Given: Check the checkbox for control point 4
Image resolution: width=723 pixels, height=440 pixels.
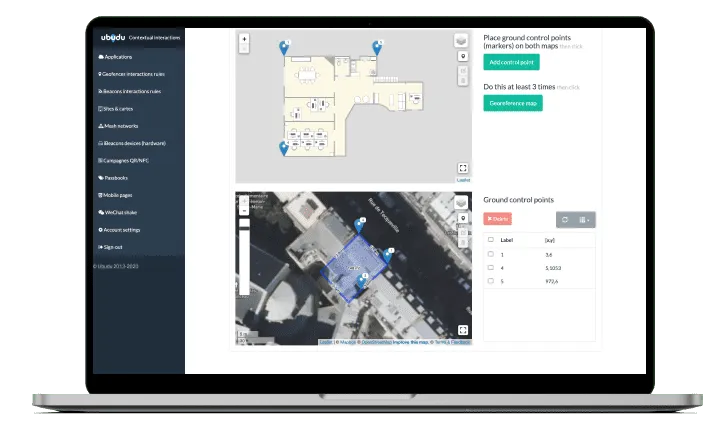Looking at the screenshot, I should click(x=491, y=268).
